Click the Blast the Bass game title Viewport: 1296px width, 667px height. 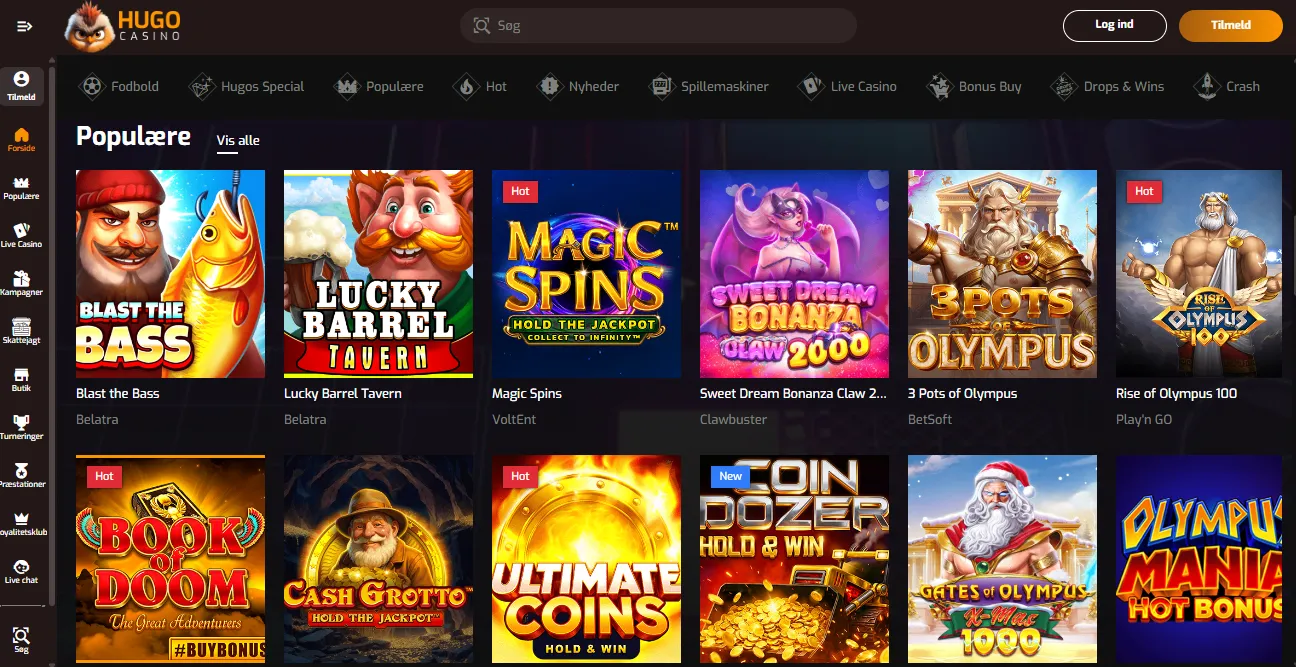[x=118, y=394]
